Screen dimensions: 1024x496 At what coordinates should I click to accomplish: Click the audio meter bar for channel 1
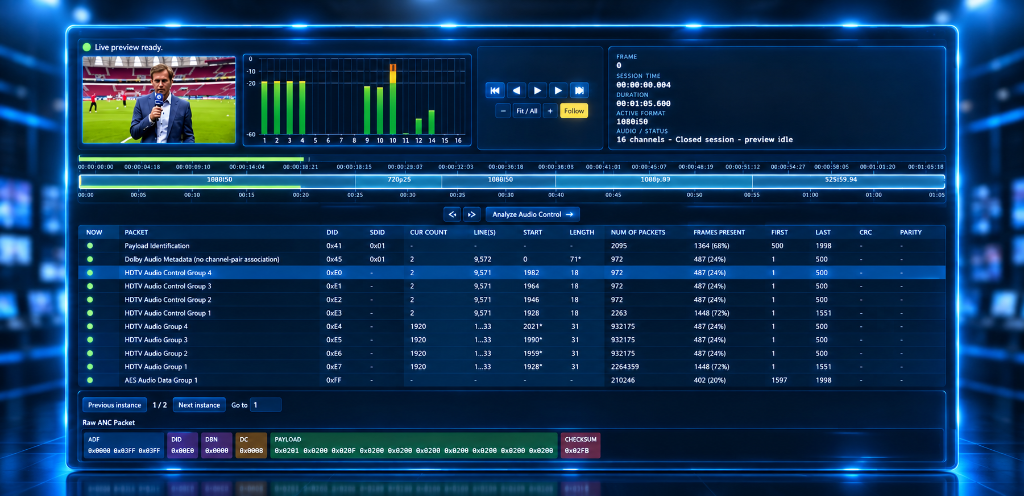coord(264,108)
